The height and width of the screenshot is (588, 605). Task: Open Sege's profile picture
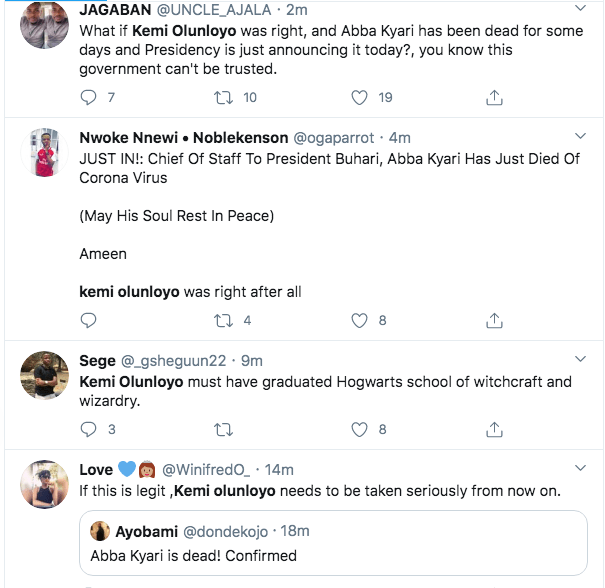[44, 377]
